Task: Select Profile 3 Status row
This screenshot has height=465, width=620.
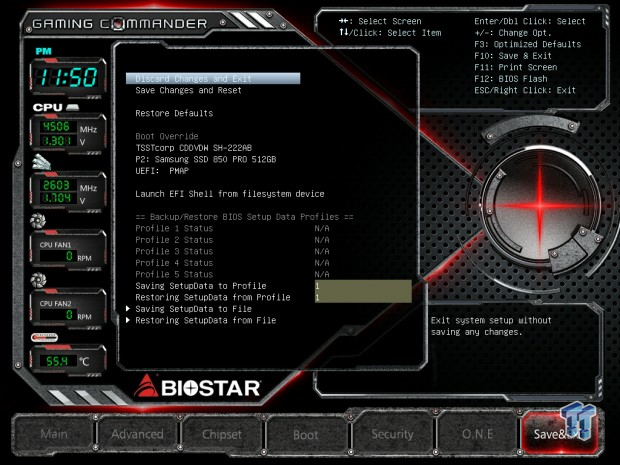Action: (232, 251)
